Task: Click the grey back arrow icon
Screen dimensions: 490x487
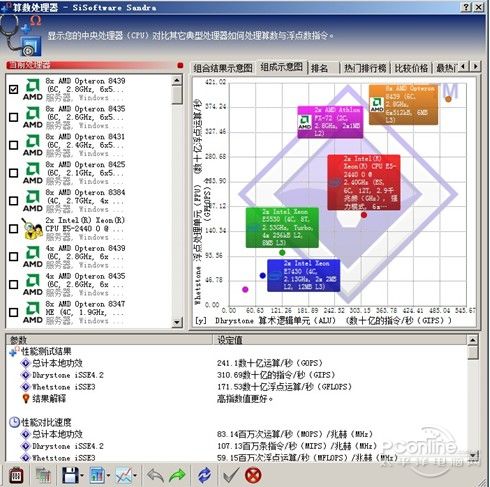Action: [x=155, y=475]
